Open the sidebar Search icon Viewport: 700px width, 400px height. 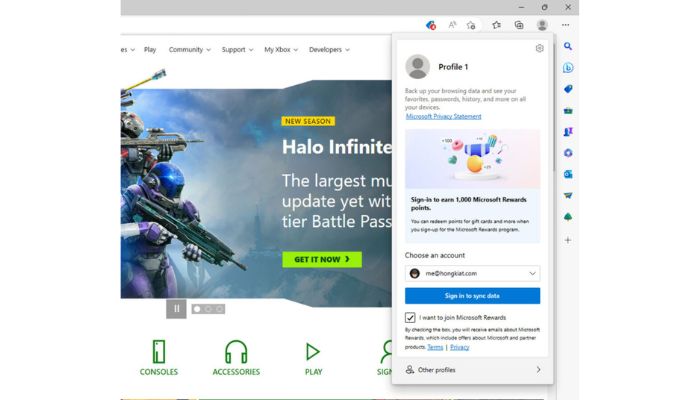point(568,46)
